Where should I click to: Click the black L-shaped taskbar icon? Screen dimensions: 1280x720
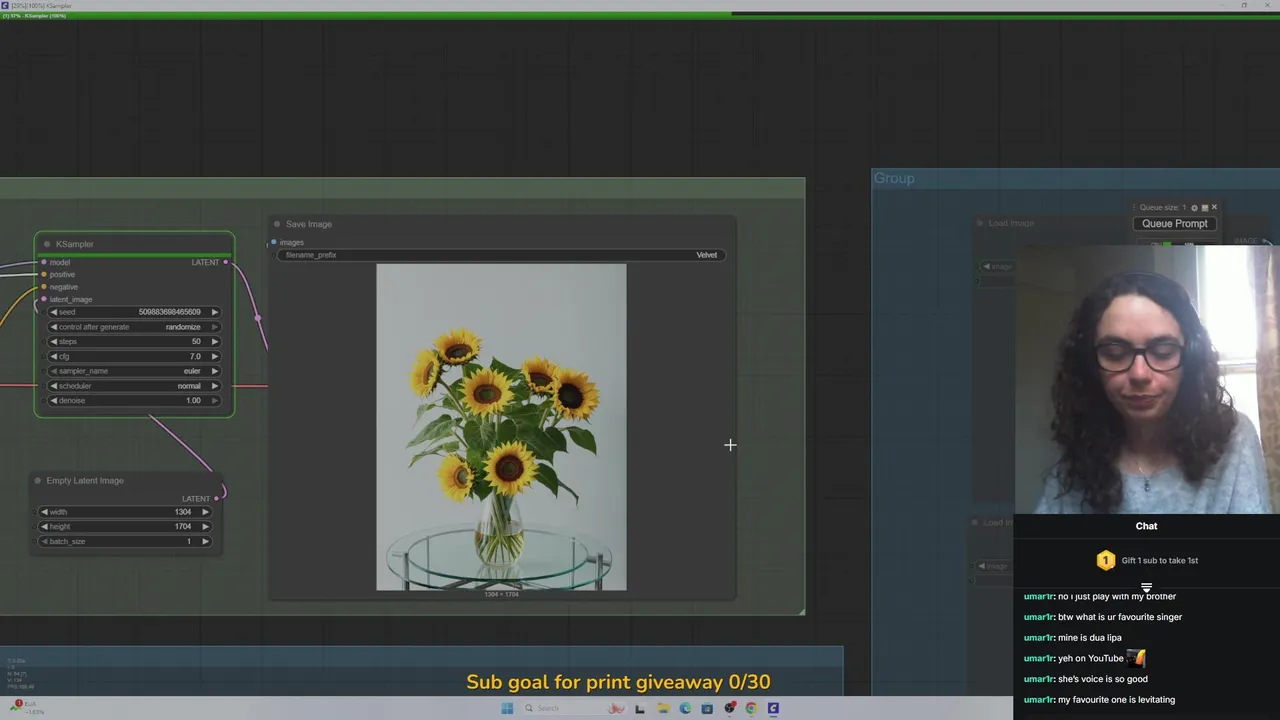coord(640,708)
